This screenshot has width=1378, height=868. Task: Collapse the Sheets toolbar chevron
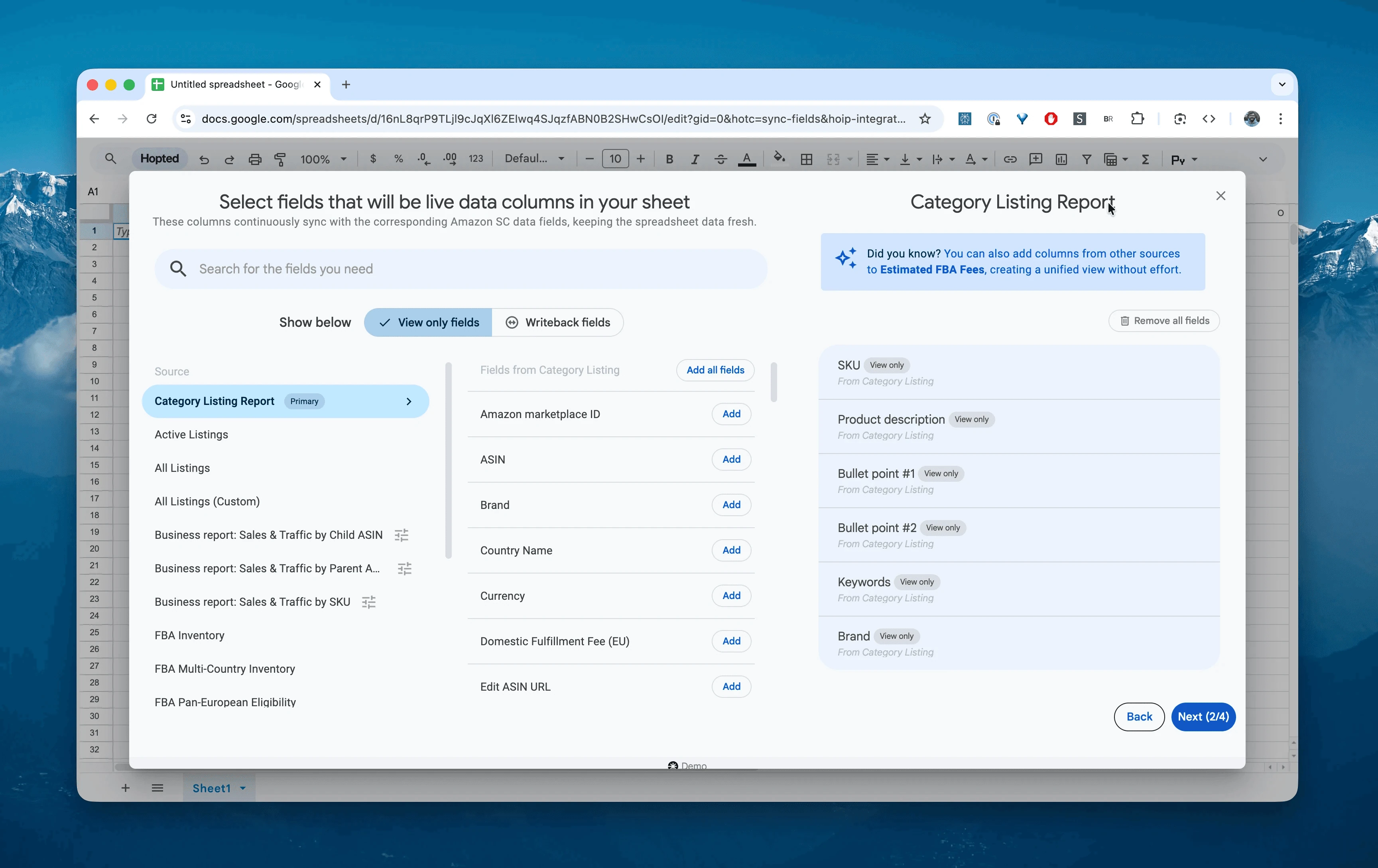1263,159
